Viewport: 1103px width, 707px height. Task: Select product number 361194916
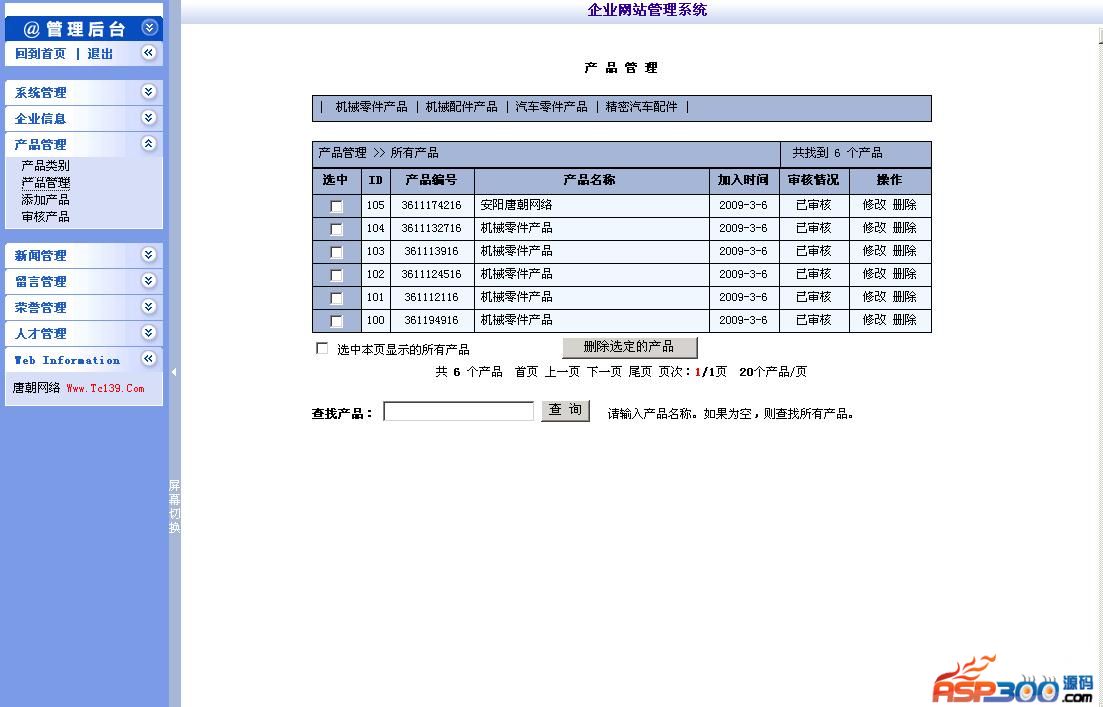click(x=431, y=320)
